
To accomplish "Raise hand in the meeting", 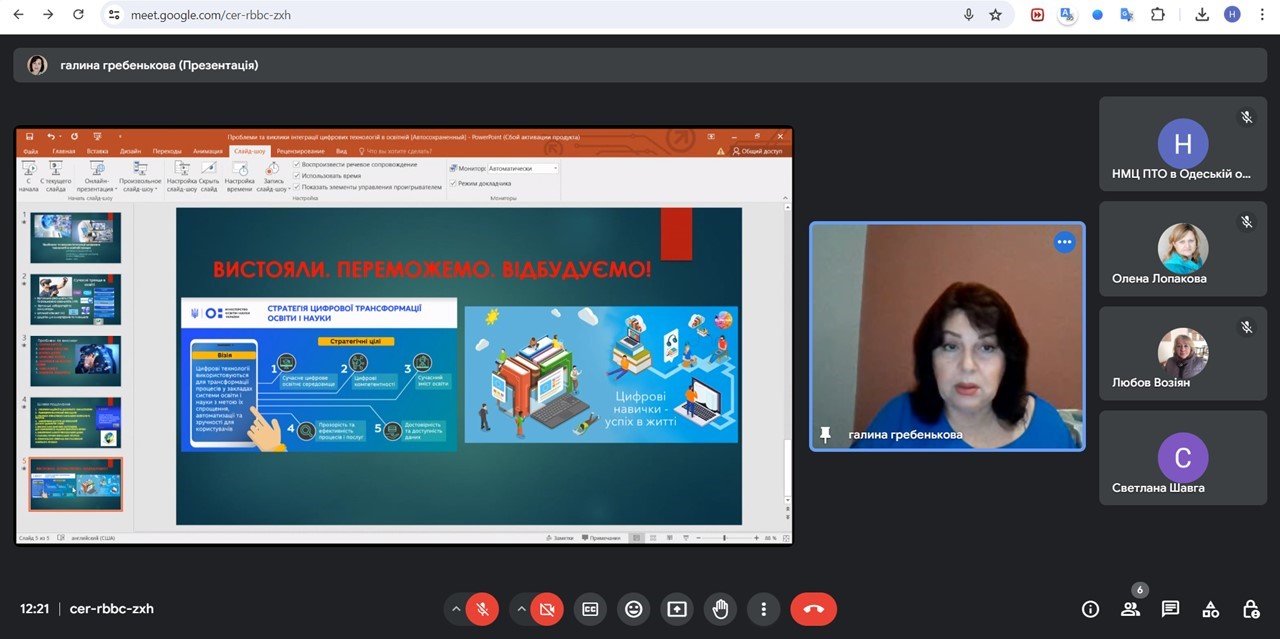I will click(720, 609).
